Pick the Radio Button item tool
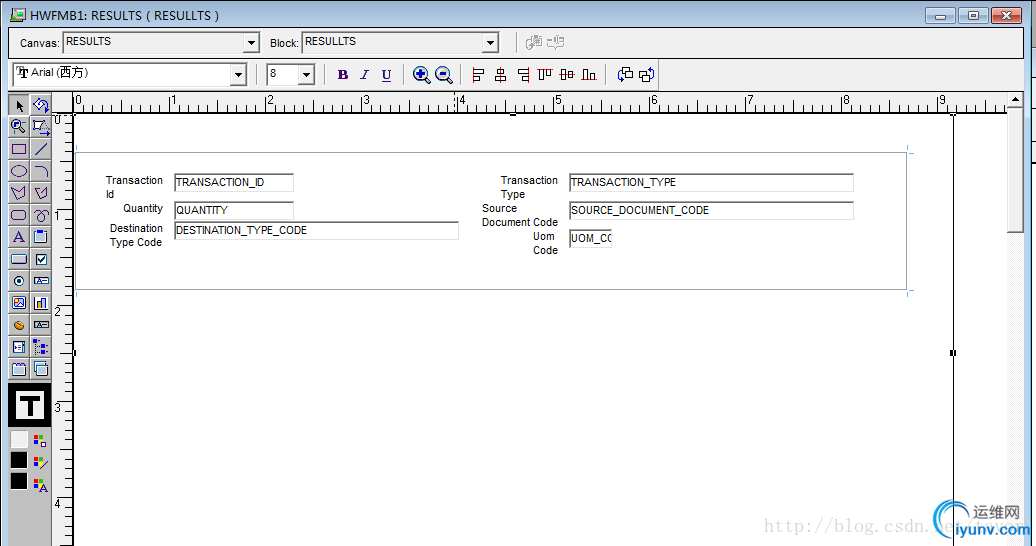Image resolution: width=1036 pixels, height=546 pixels. (18, 281)
